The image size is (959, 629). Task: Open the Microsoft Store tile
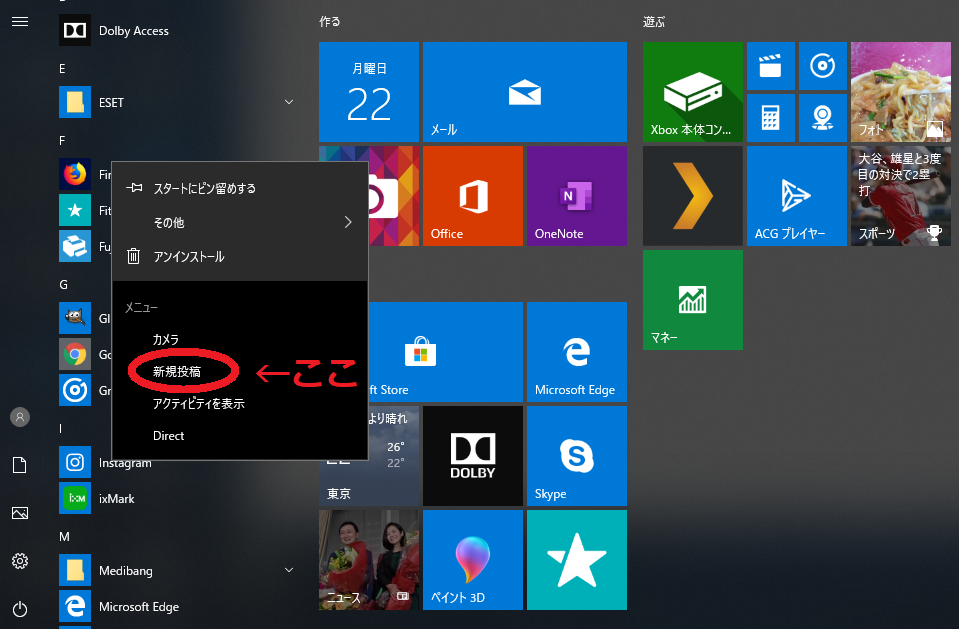click(445, 352)
